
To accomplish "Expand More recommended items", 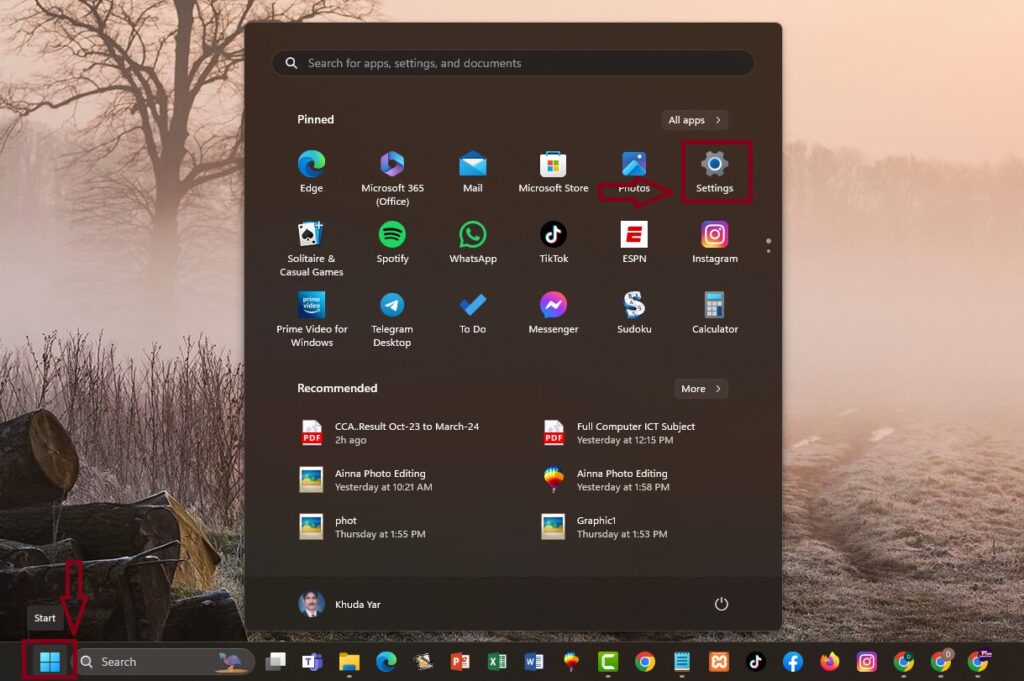I will click(700, 389).
